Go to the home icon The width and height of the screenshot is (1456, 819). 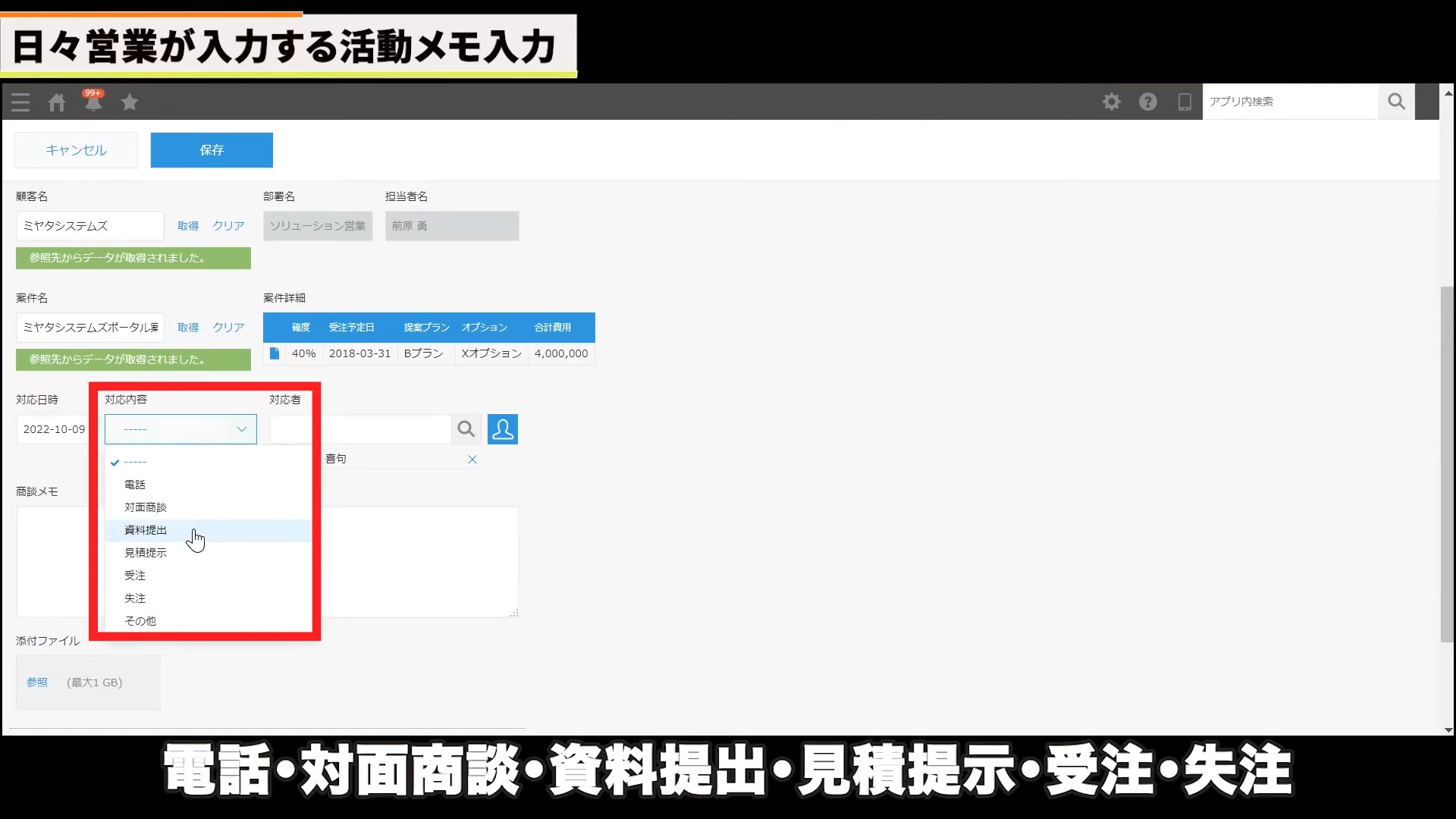pyautogui.click(x=57, y=102)
